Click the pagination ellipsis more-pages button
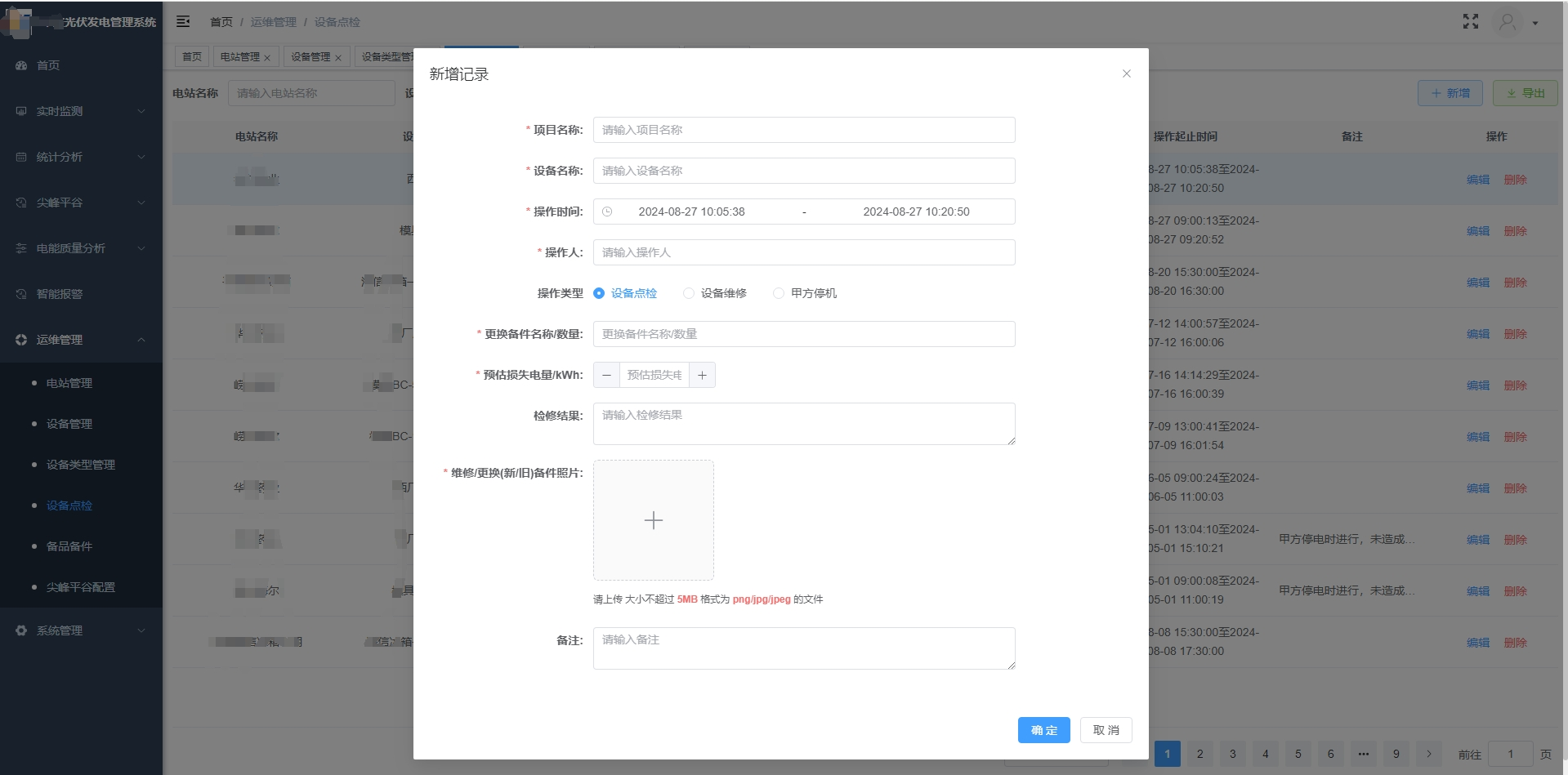The height and width of the screenshot is (775, 1568). tap(1364, 754)
